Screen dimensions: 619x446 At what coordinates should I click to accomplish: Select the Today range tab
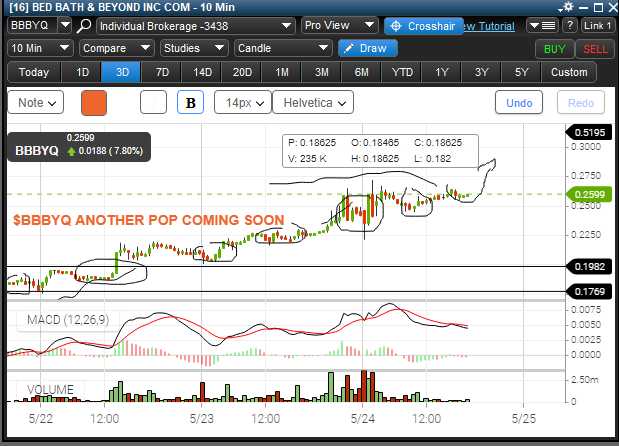34,72
